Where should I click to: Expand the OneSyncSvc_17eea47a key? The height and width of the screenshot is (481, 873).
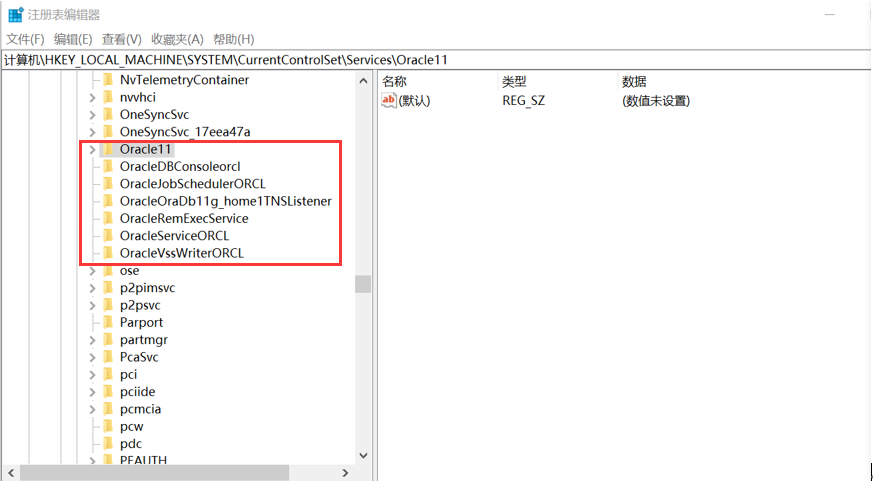[x=92, y=132]
